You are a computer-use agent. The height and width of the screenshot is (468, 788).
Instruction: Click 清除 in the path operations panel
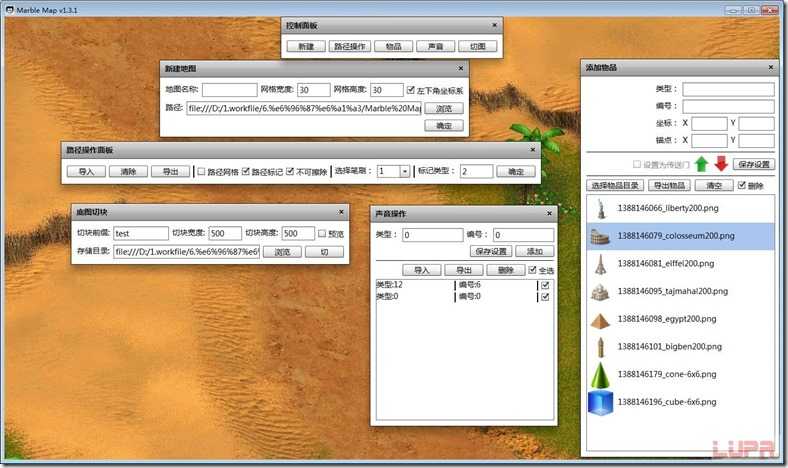click(128, 171)
